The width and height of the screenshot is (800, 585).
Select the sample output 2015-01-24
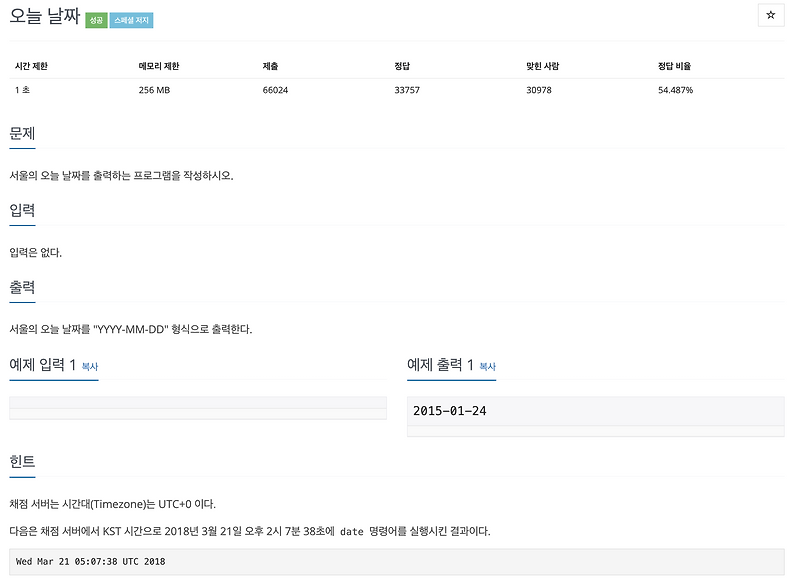click(x=446, y=410)
